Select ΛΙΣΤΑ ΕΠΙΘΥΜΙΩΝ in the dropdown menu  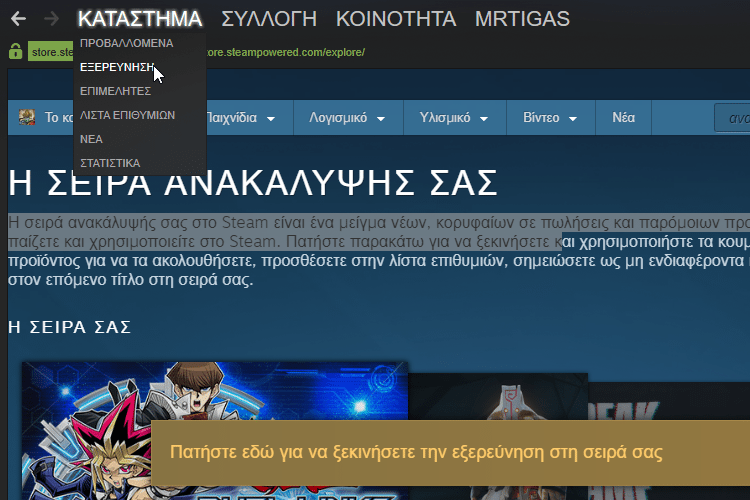[x=127, y=115]
